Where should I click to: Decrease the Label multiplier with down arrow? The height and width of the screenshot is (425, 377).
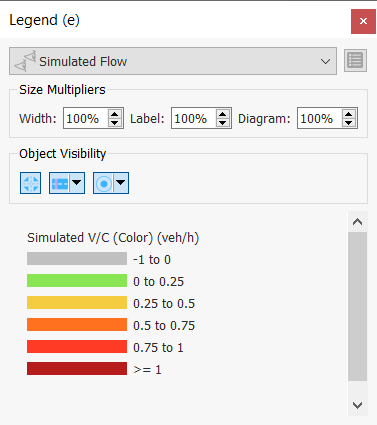coord(223,123)
